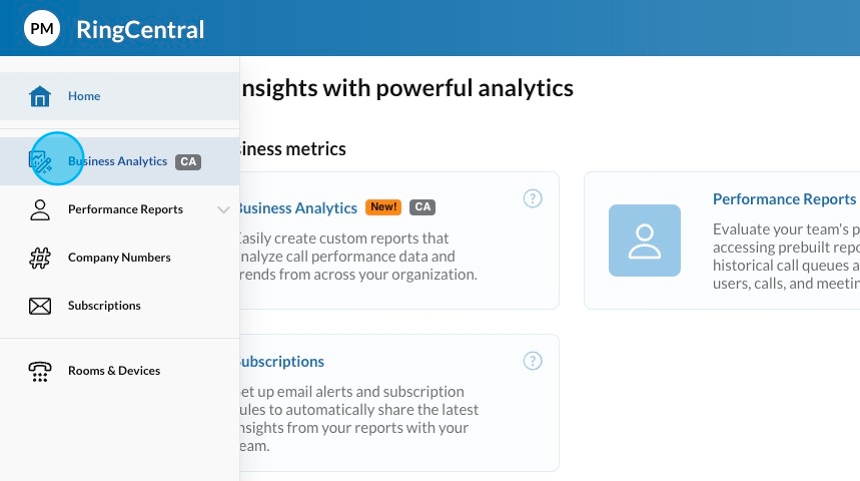Open help icon on Subscriptions card
Viewport: 860px width, 481px height.
tap(533, 361)
